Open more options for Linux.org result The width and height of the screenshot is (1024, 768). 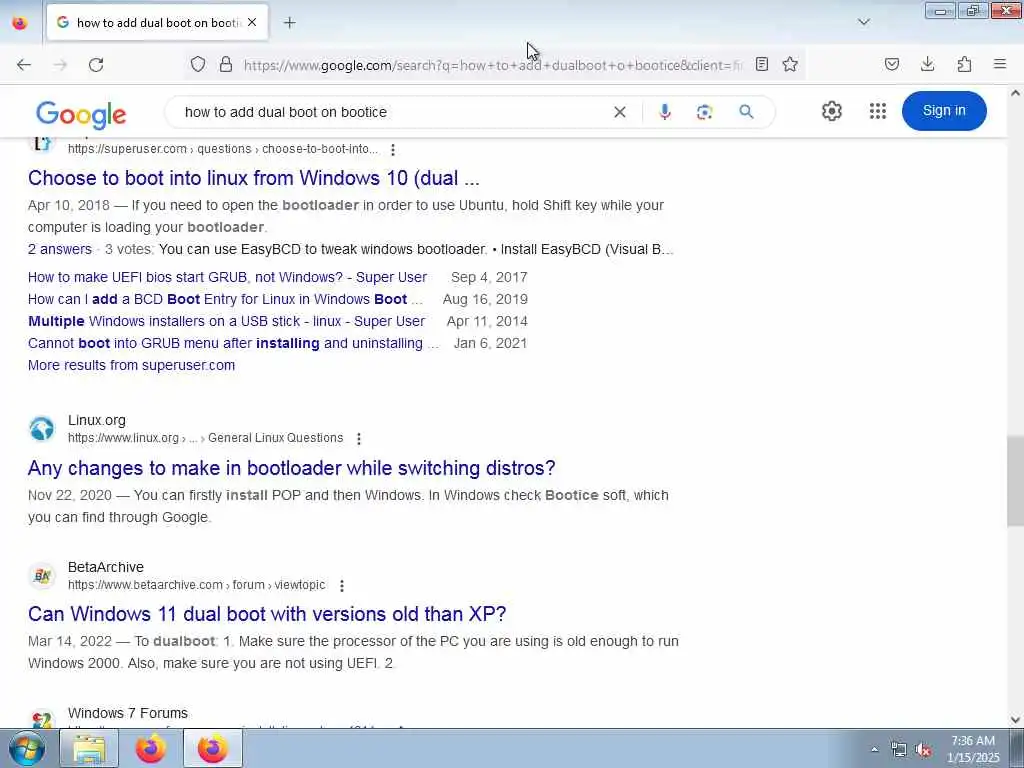359,439
